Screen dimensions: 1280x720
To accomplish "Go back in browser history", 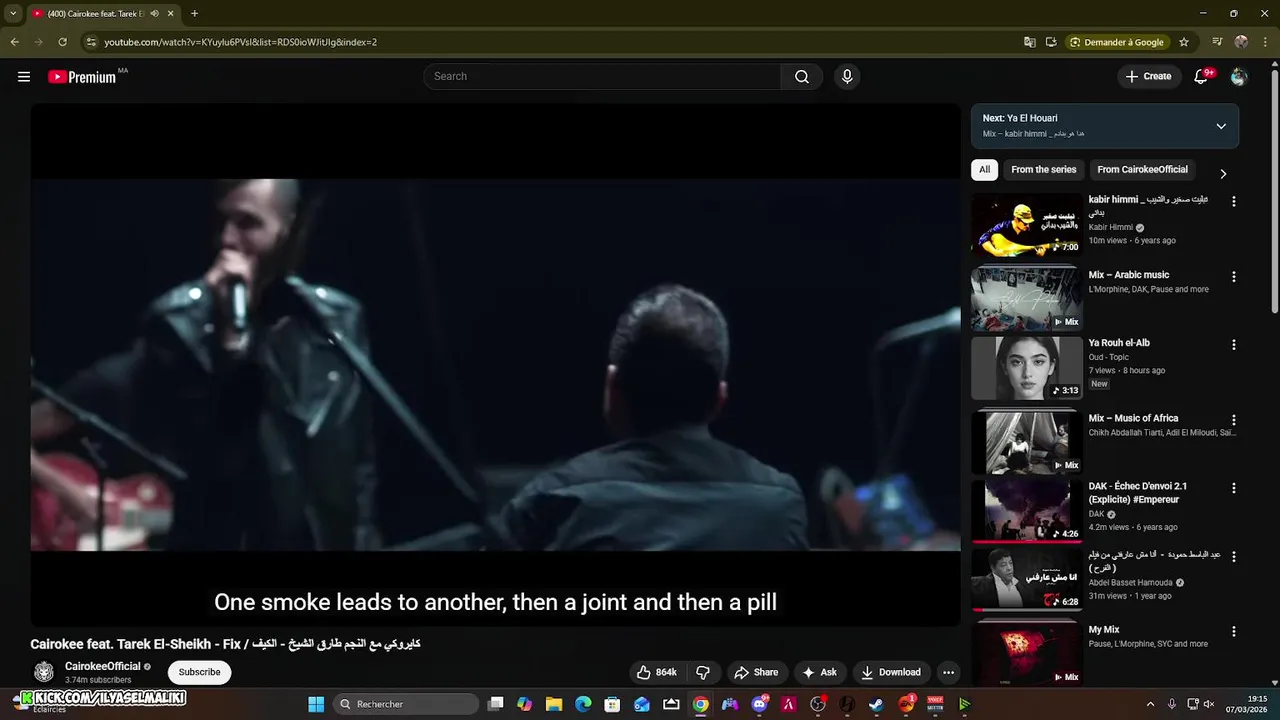I will (14, 42).
